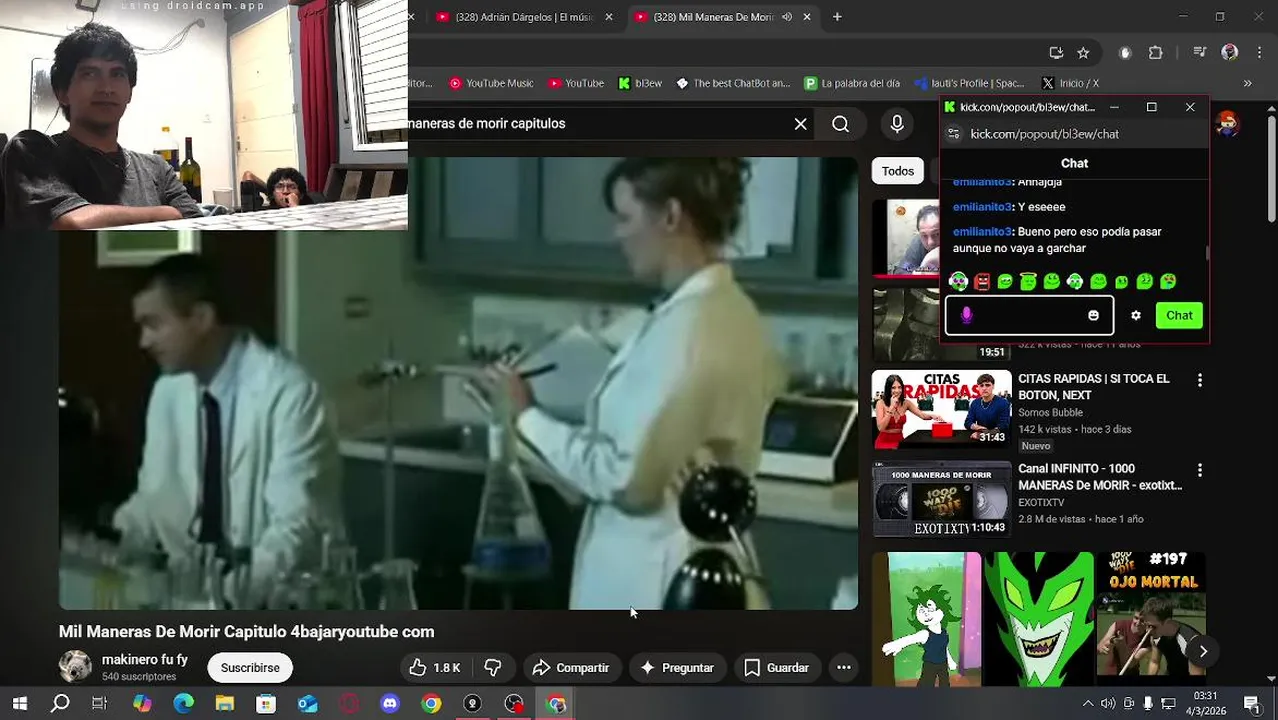Click the kick.com/popout/bl3ew/chat address
This screenshot has height=720, width=1278.
1044,134
